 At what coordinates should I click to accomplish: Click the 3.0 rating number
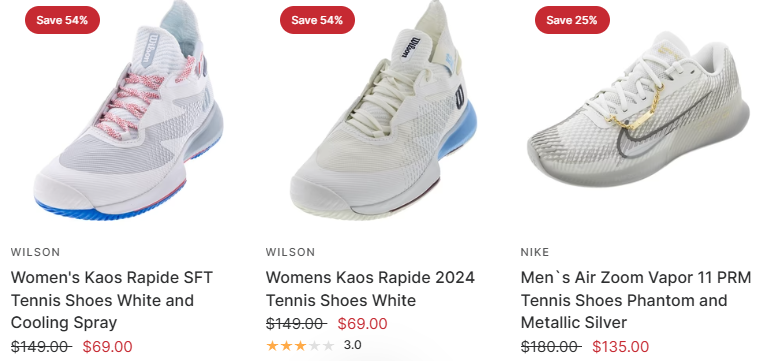(x=352, y=345)
